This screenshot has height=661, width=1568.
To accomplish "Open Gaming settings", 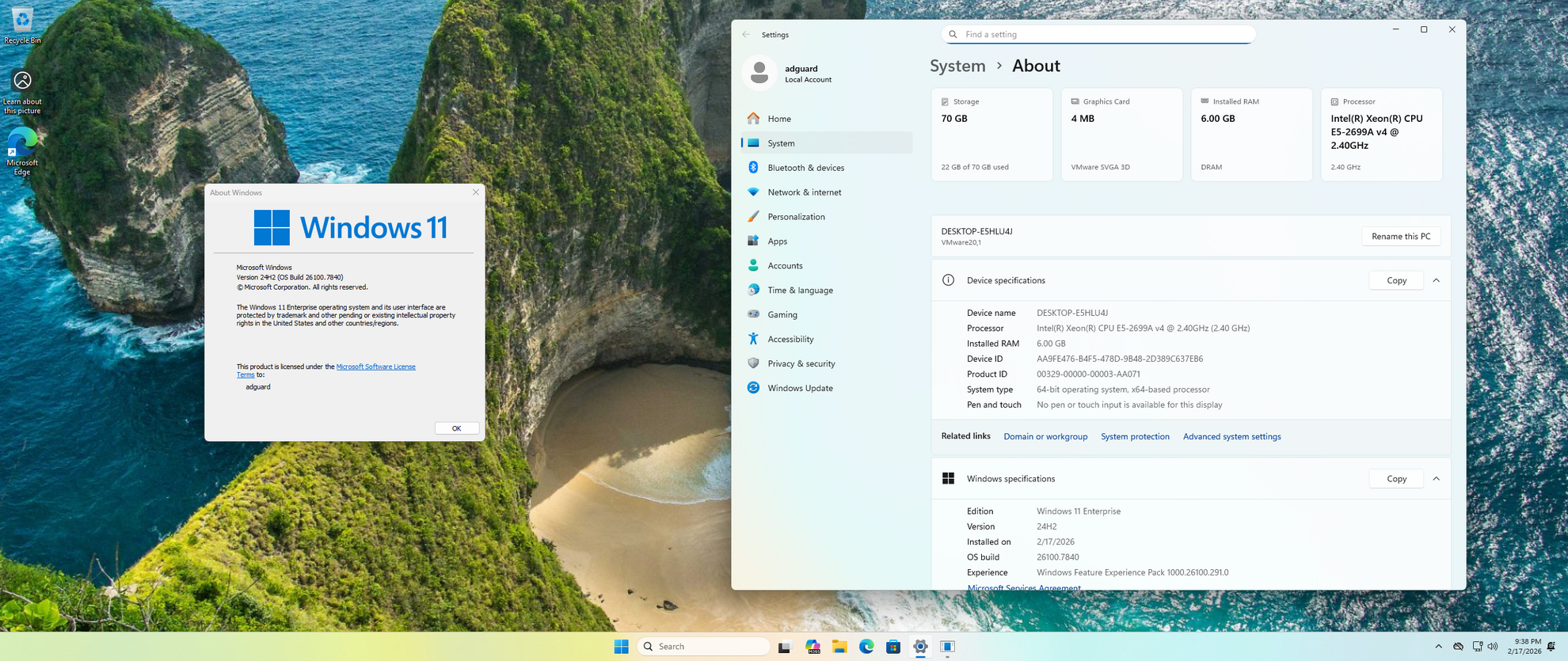I will click(782, 314).
